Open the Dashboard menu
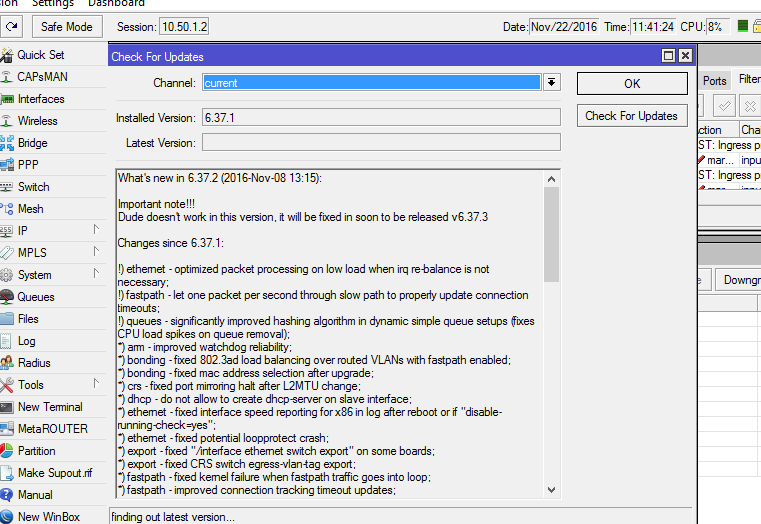This screenshot has width=761, height=524. pos(116,3)
